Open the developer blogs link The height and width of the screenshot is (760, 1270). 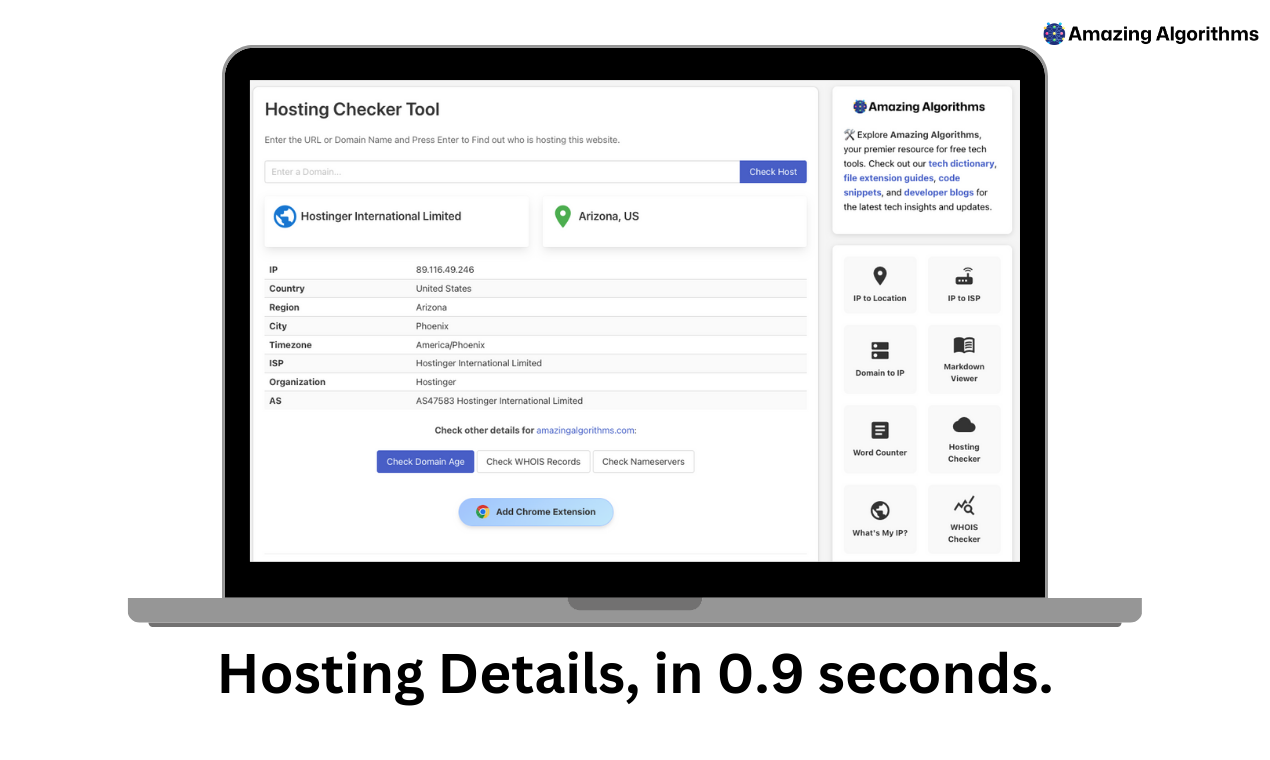[939, 192]
